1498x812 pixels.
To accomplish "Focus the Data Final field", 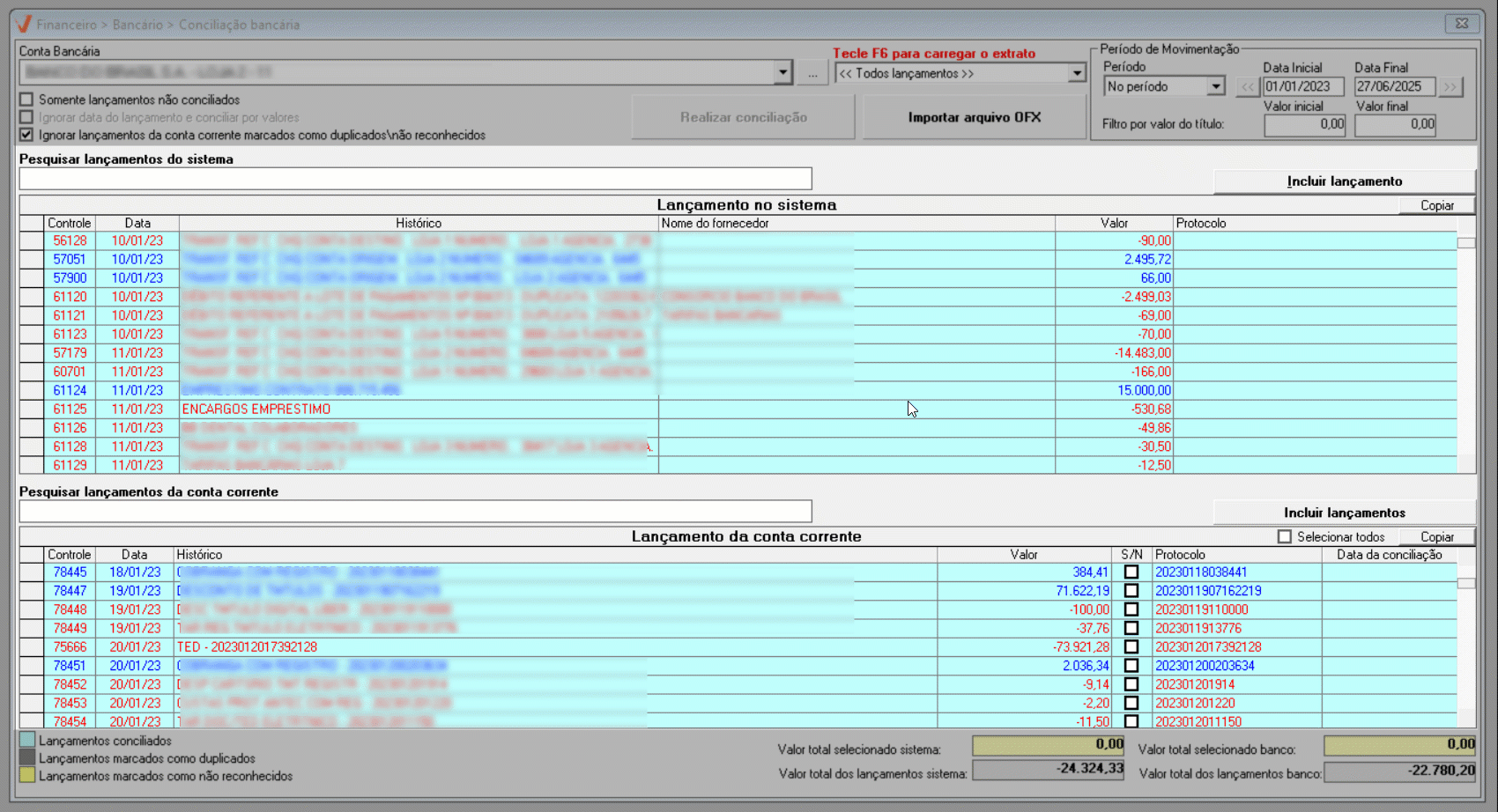I will click(1395, 86).
